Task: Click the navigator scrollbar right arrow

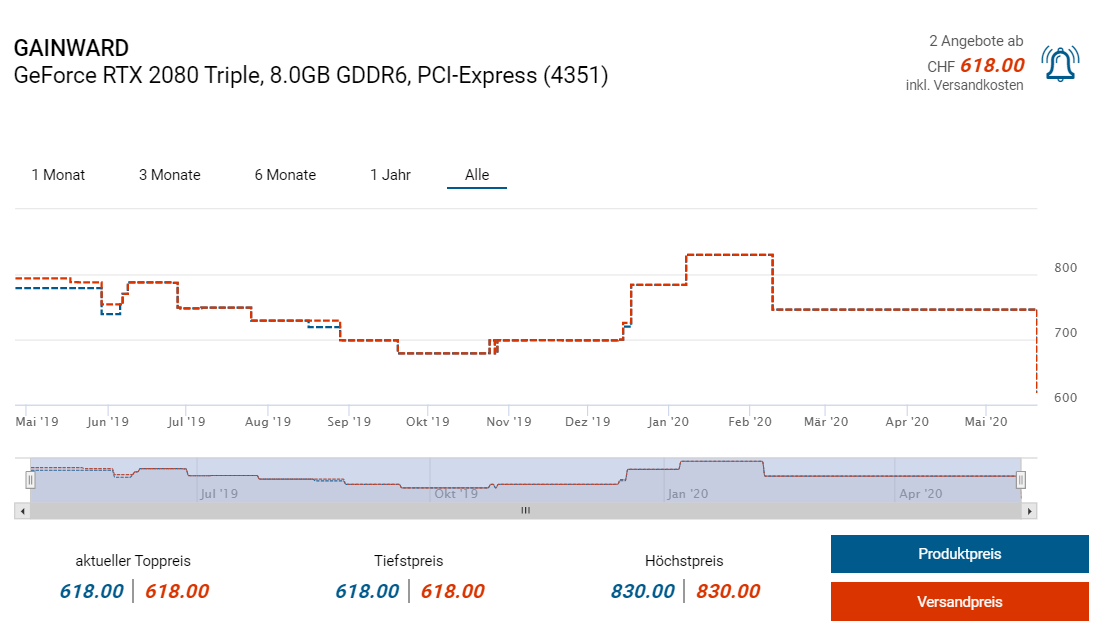Action: click(1029, 511)
